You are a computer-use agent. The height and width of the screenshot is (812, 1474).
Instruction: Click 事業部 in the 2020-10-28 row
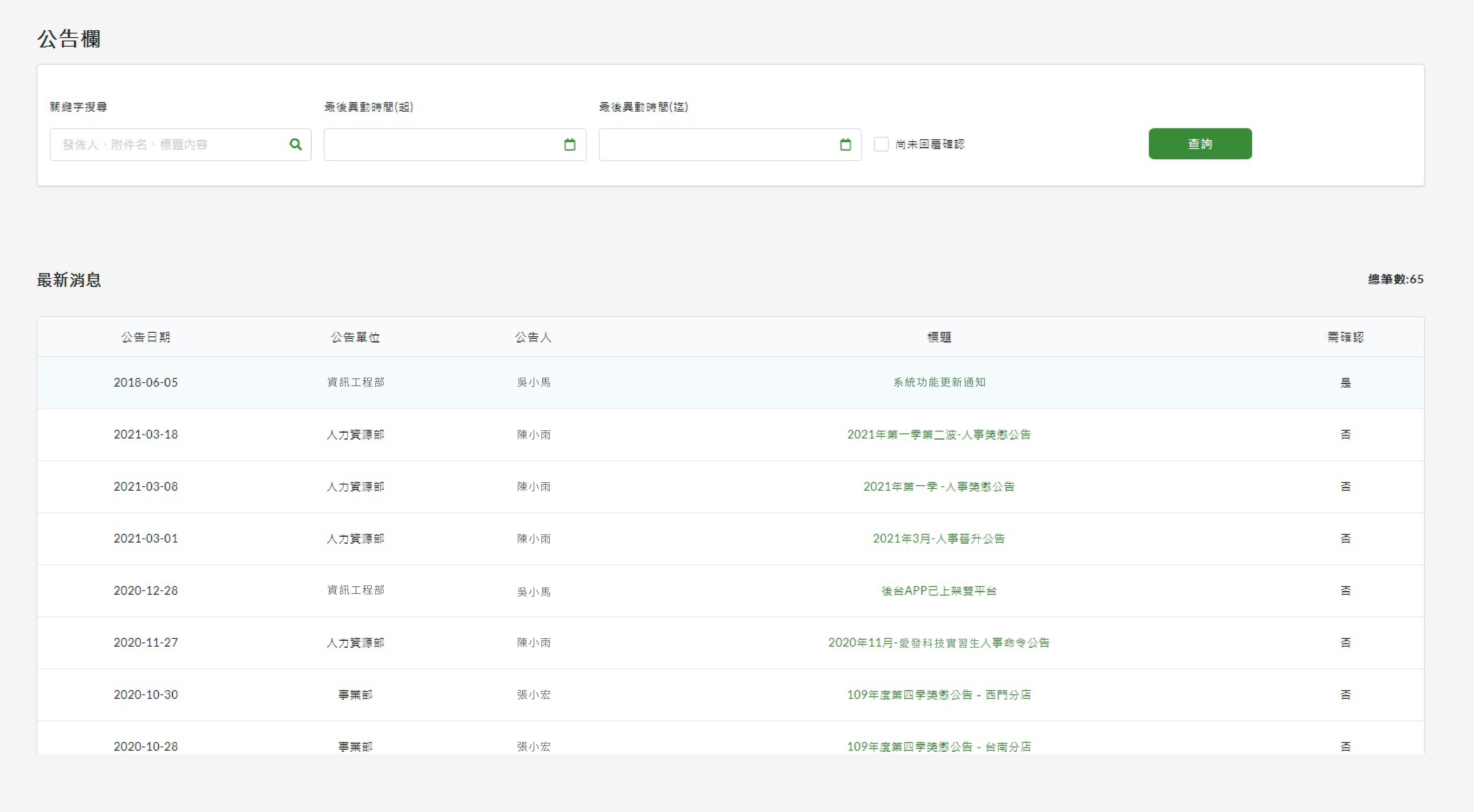355,747
